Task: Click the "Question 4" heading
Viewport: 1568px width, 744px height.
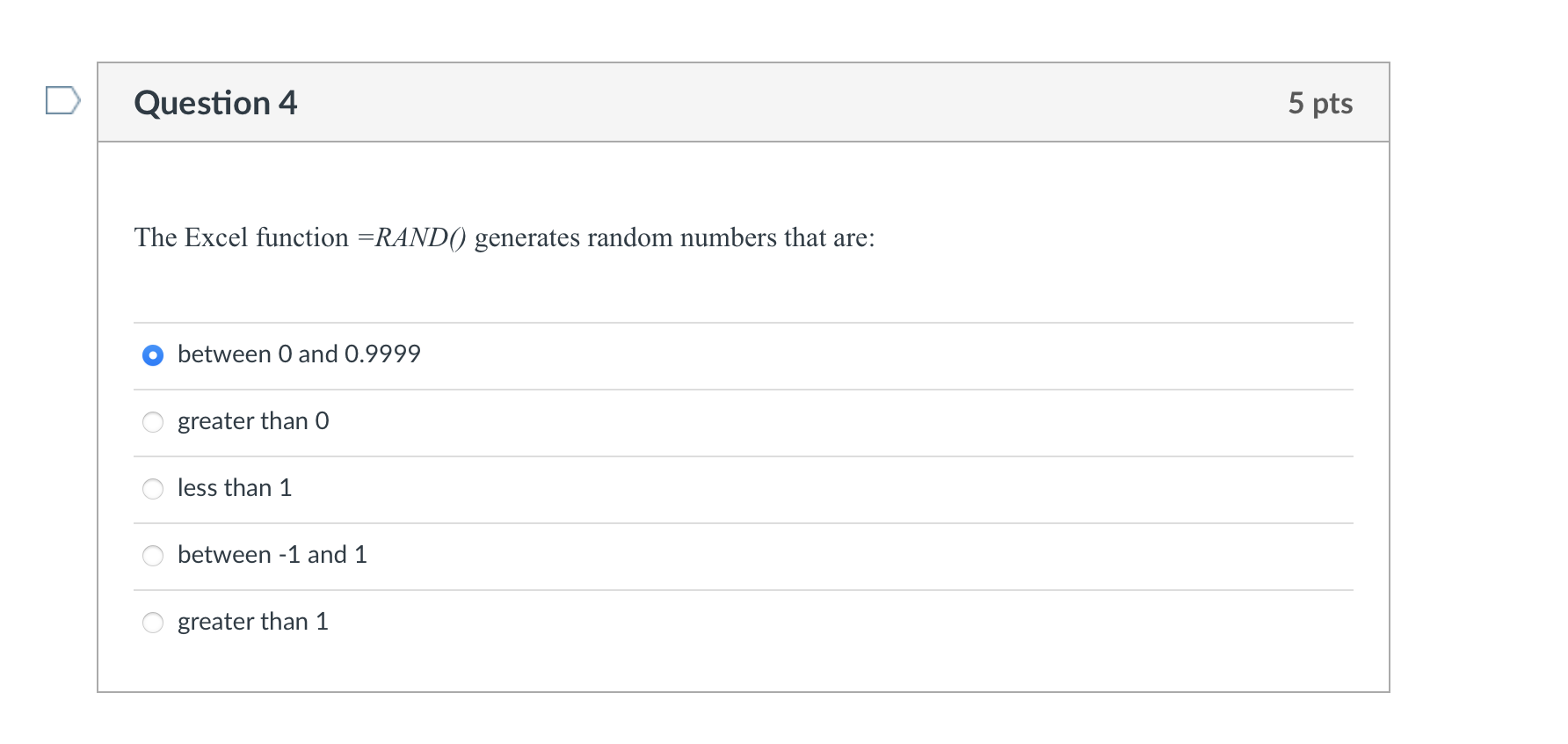Action: pyautogui.click(x=215, y=103)
